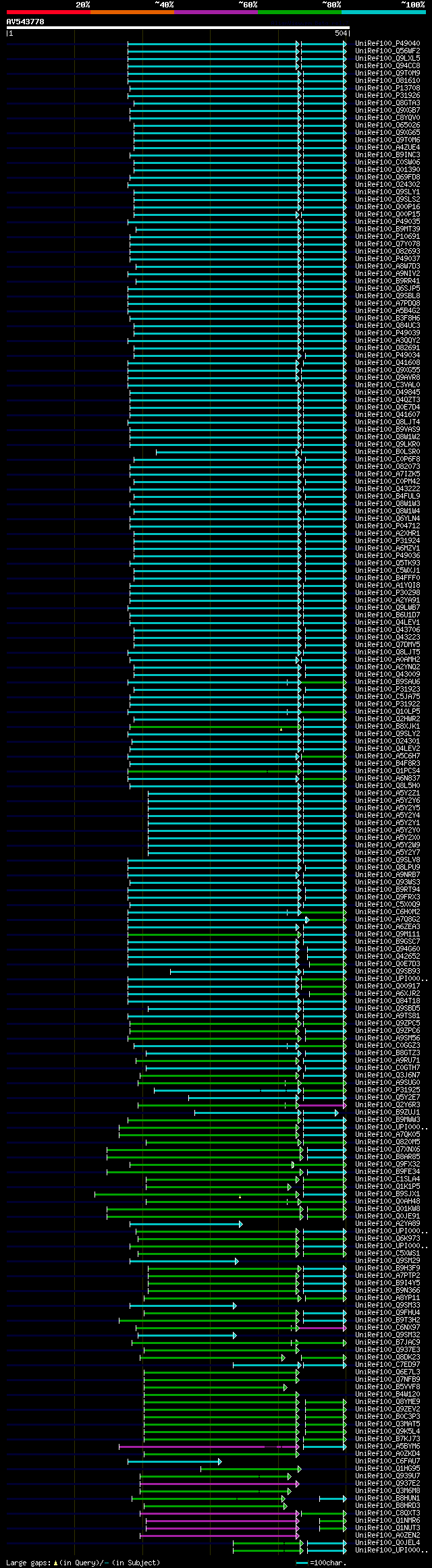The width and height of the screenshot is (432, 1568).
Task: Select the UniRef100_Q6K973 label
Action: click(387, 1238)
